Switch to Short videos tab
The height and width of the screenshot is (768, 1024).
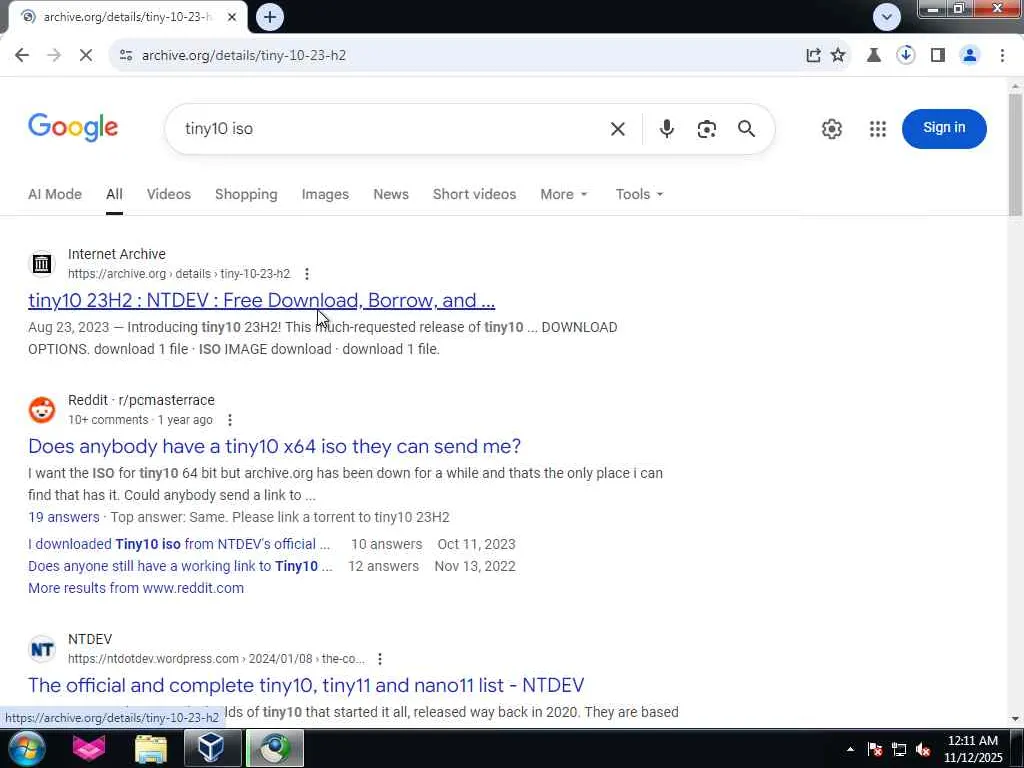474,194
